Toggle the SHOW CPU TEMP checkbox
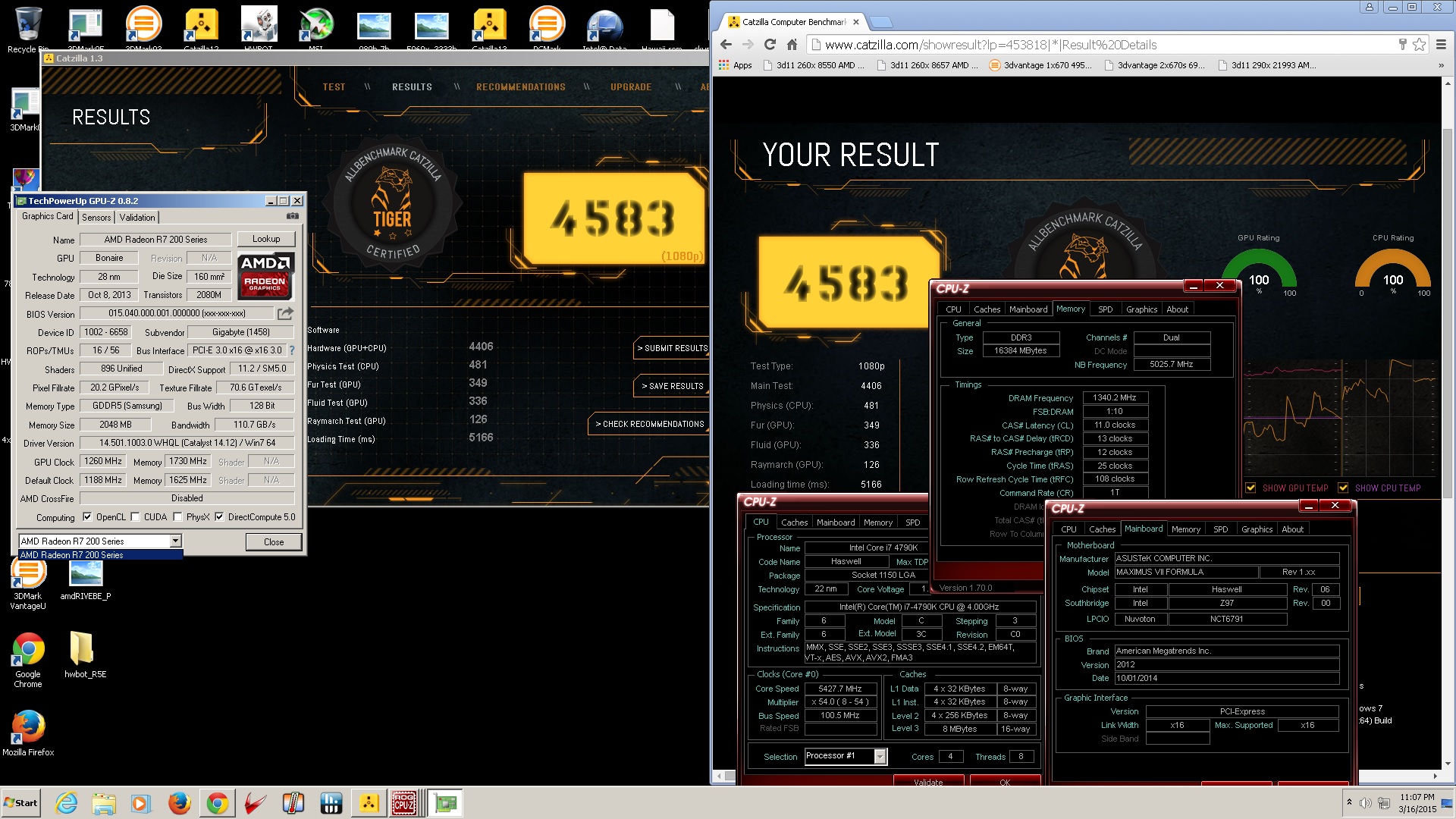1456x819 pixels. 1343,488
